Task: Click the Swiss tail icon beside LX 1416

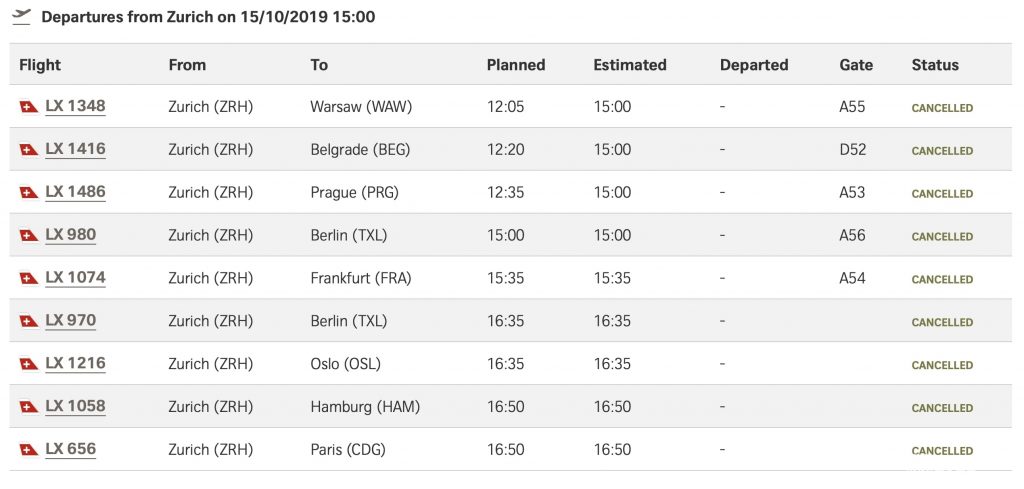Action: pyautogui.click(x=29, y=150)
